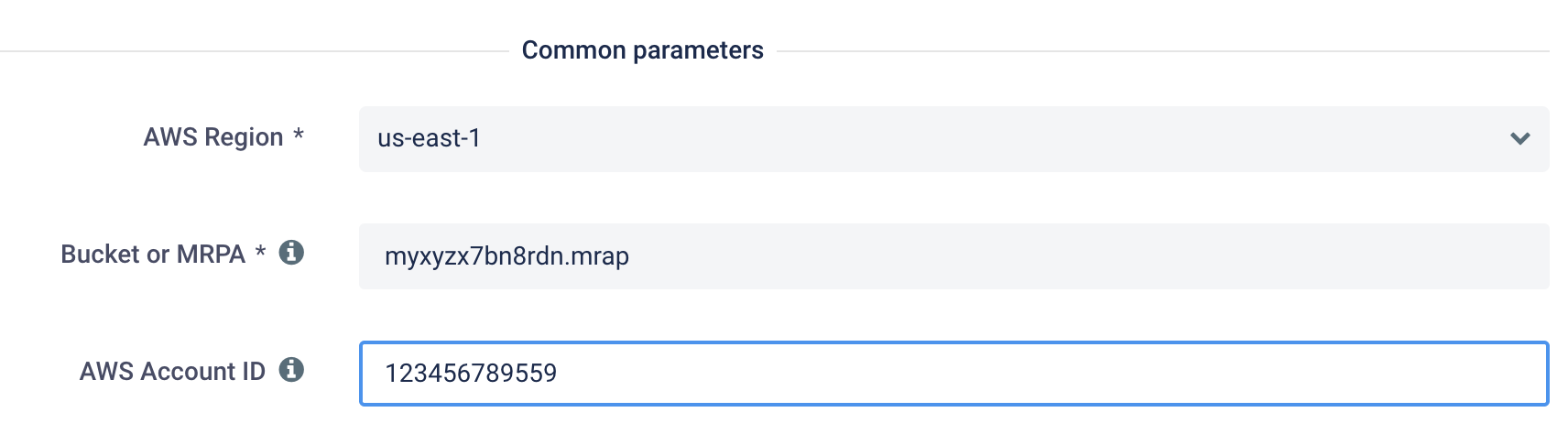Click the info icon beside AWS Account ID
The image size is (1568, 434).
click(291, 370)
